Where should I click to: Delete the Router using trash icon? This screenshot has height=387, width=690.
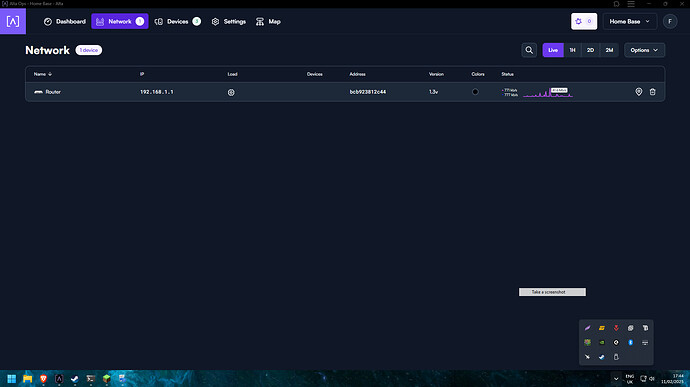coord(653,92)
